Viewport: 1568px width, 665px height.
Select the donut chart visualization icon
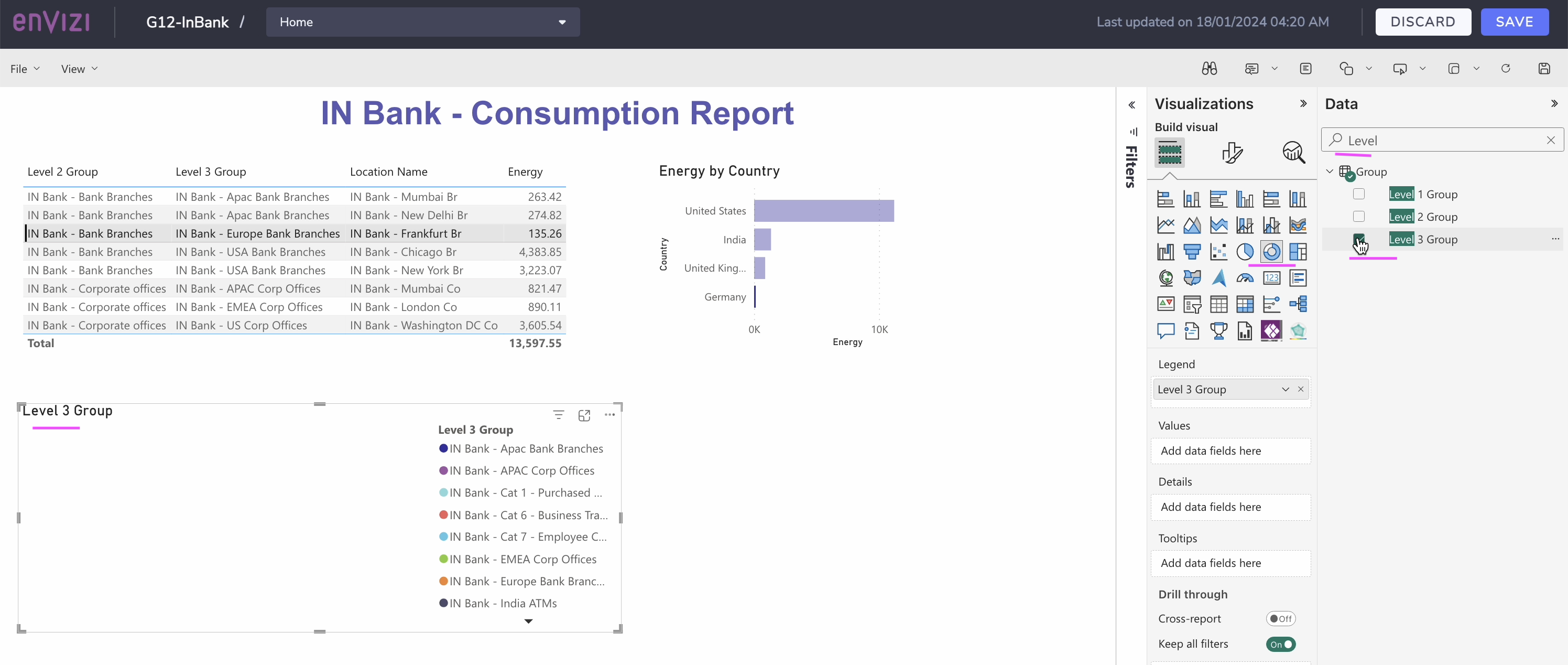point(1272,252)
